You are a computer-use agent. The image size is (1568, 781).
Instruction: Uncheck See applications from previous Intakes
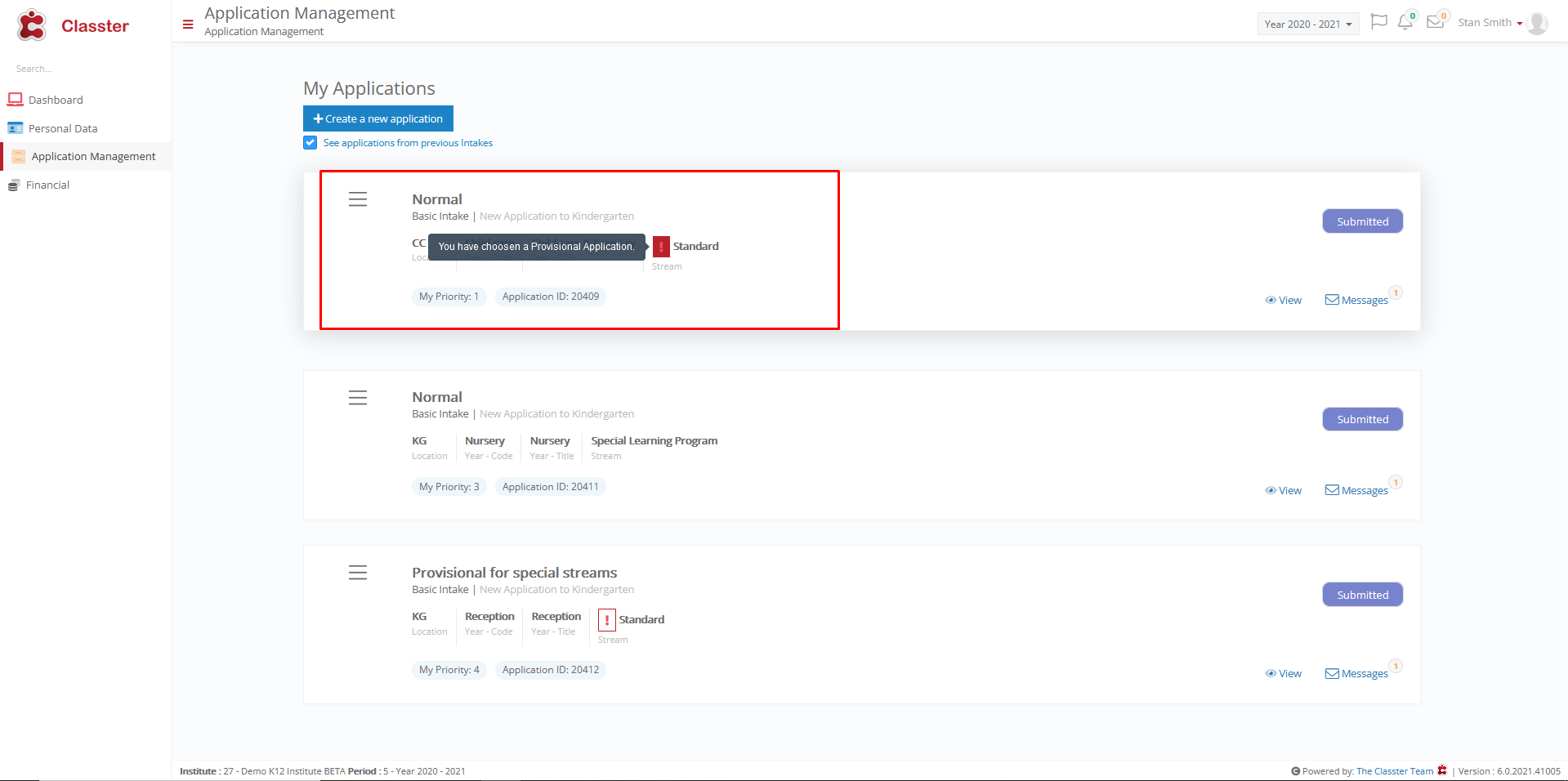click(x=310, y=143)
